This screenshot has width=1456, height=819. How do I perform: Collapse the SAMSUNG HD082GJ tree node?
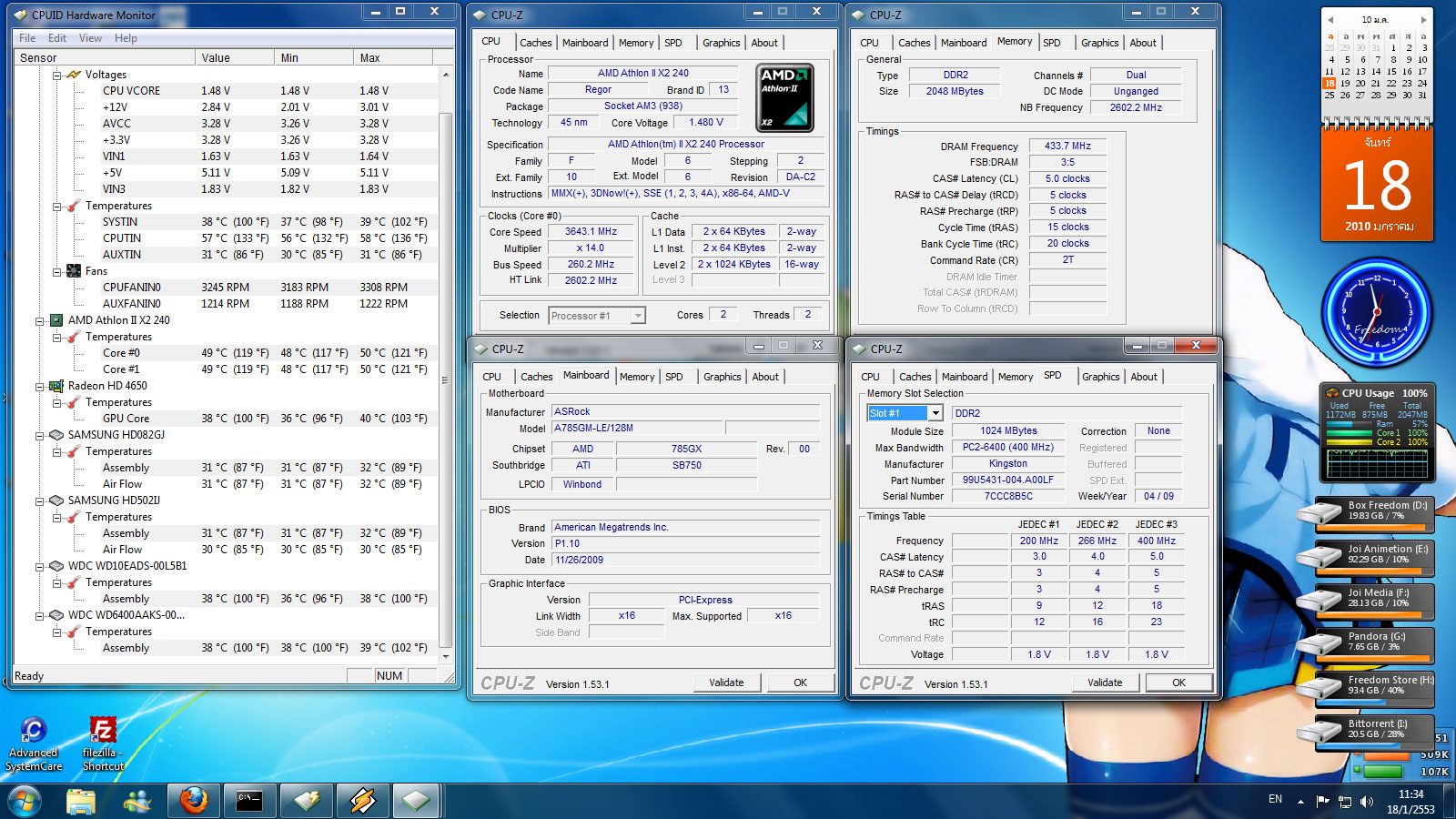click(x=40, y=435)
